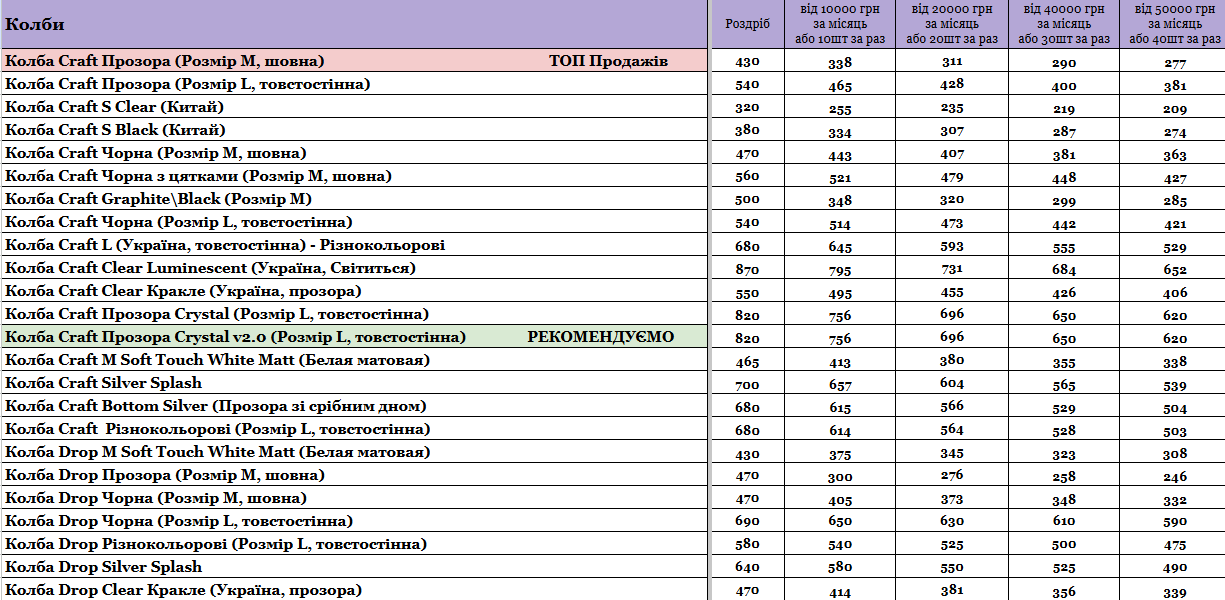This screenshot has height=600, width=1225.
Task: Select 'Колба Drop Різнокольорові' product row
Action: click(x=355, y=544)
